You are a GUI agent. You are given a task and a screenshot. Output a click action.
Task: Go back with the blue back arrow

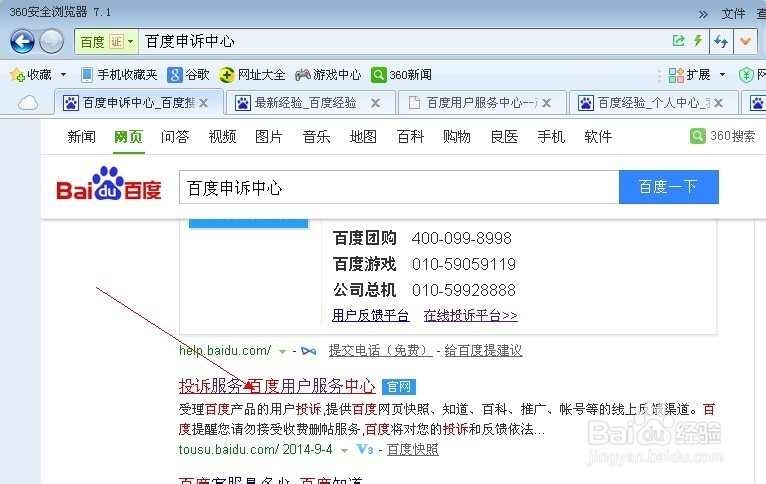[22, 42]
